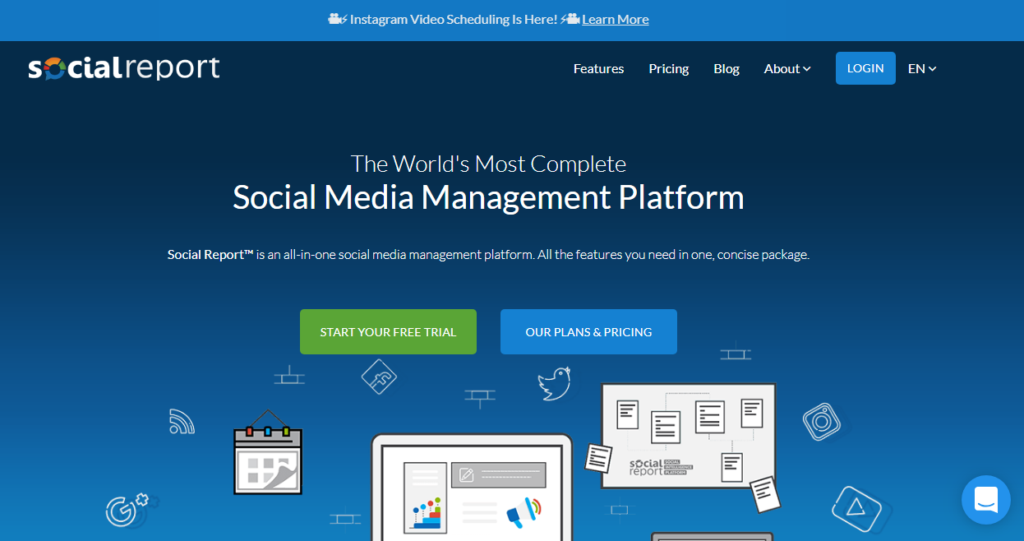This screenshot has width=1024, height=541.
Task: Open the Features page
Action: (598, 69)
